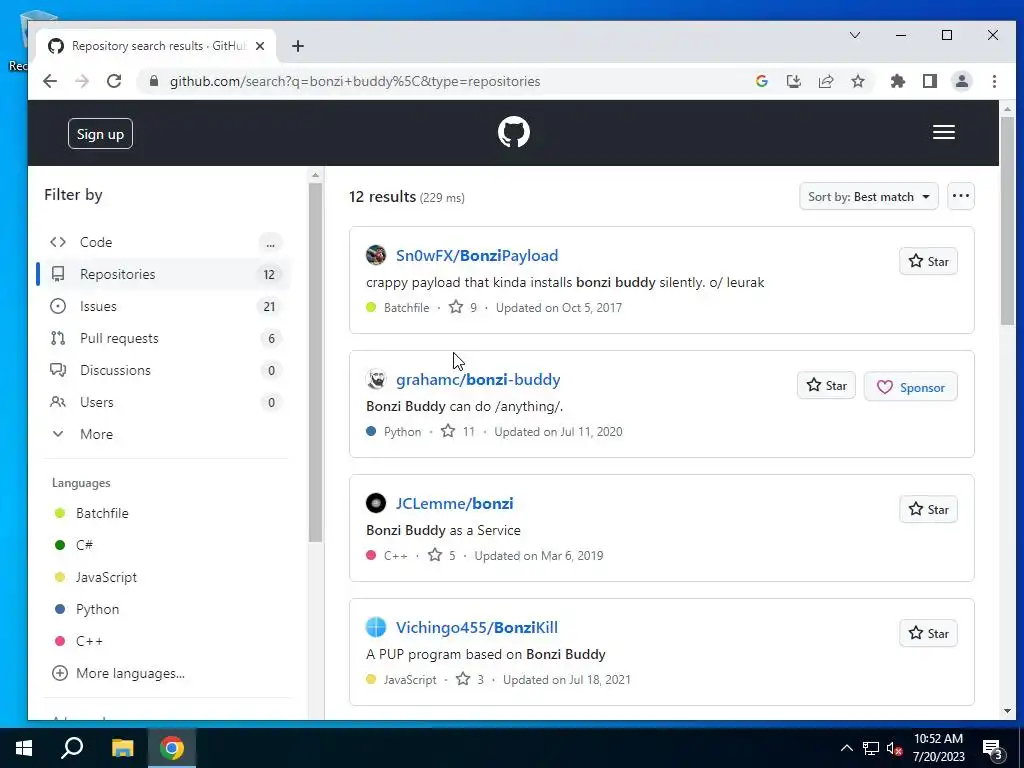This screenshot has width=1024, height=768.
Task: Click the grahamc user avatar
Action: point(376,379)
